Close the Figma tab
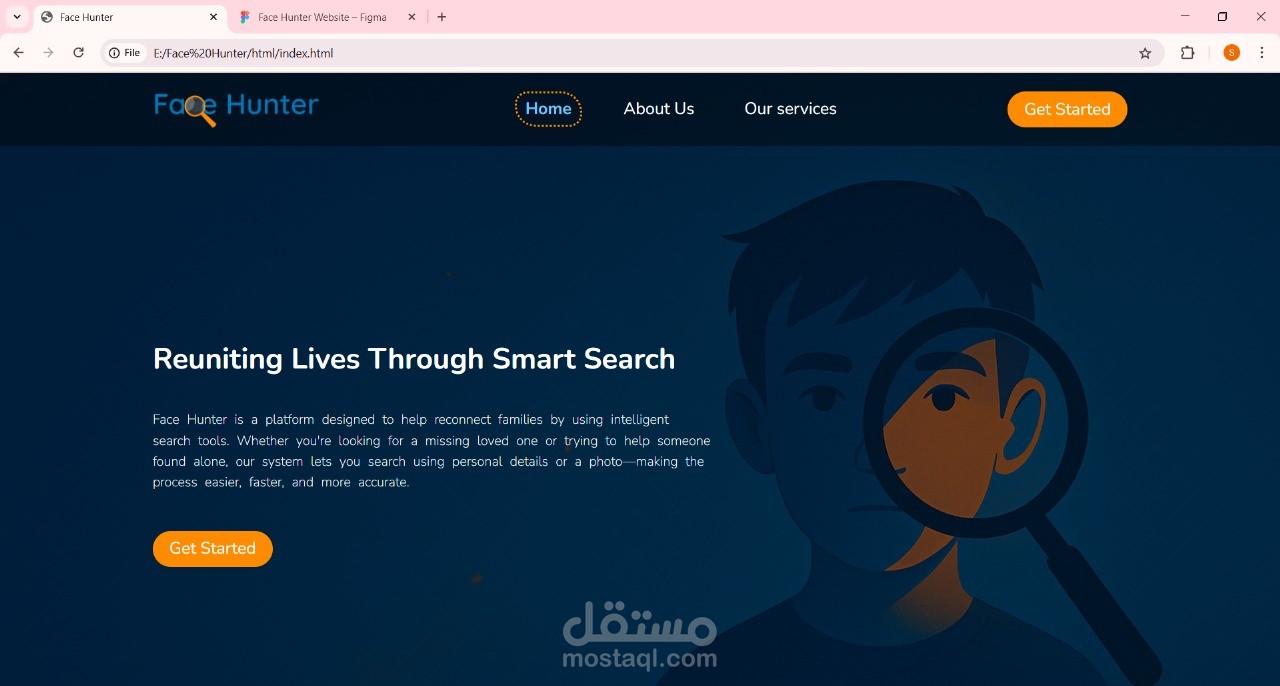Screen dimensions: 1280x686 (412, 17)
